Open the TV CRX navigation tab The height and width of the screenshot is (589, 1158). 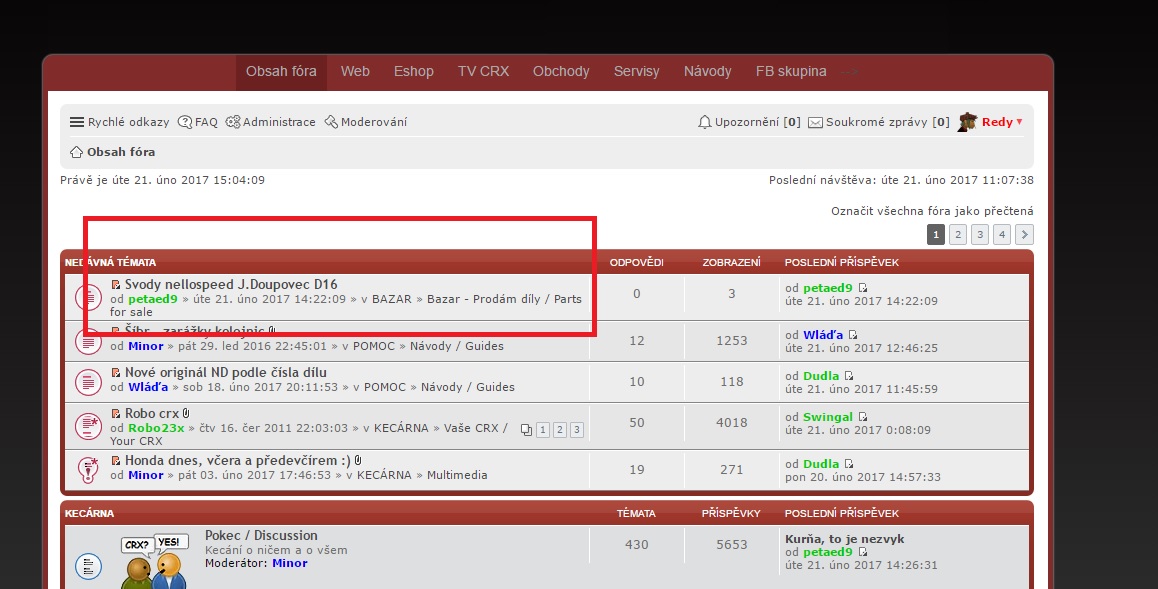[483, 71]
